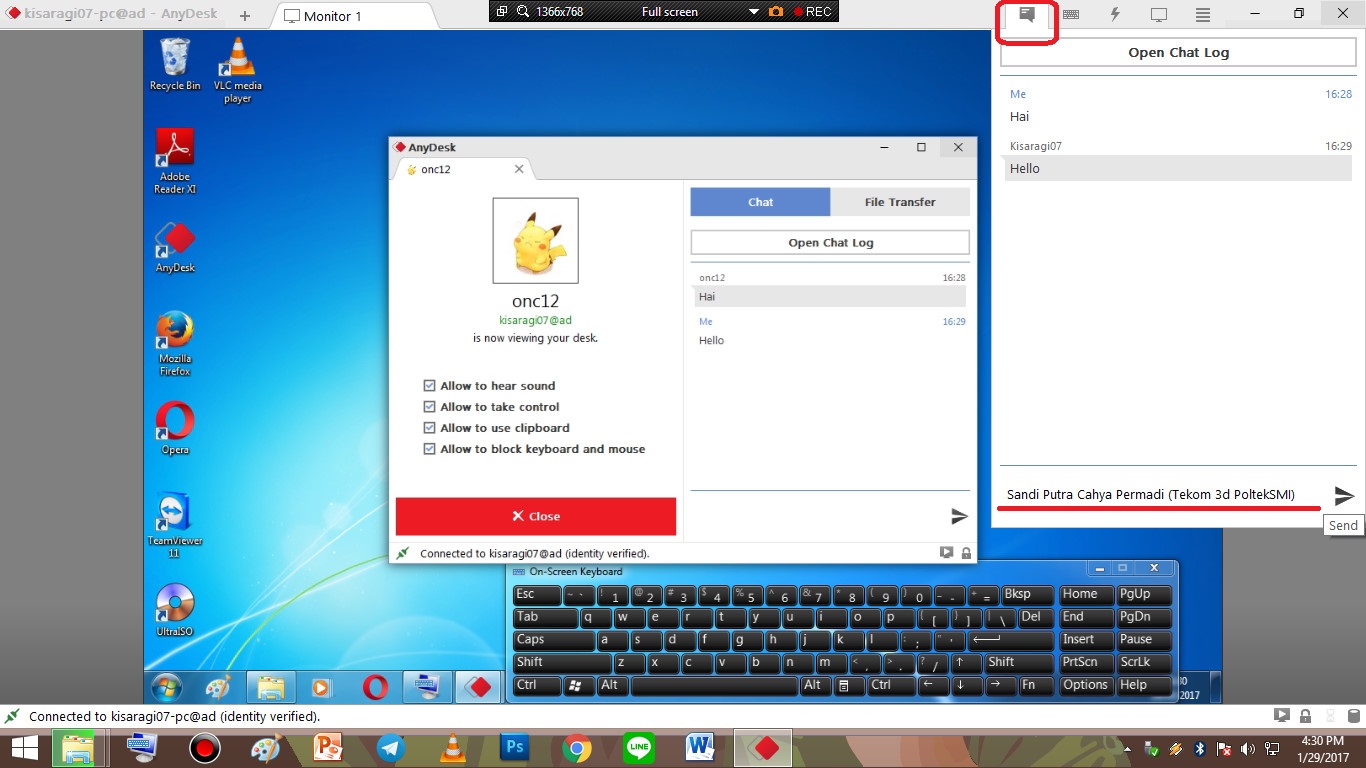Click 'kisaragi07@ad' green address text
Image resolution: width=1366 pixels, height=768 pixels.
pyautogui.click(x=535, y=321)
